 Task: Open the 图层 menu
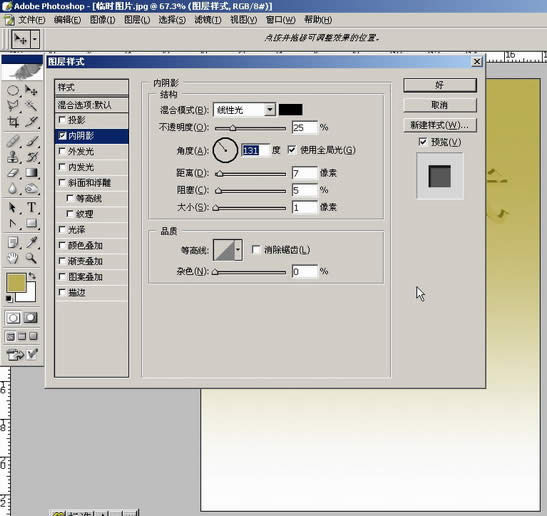(x=137, y=20)
